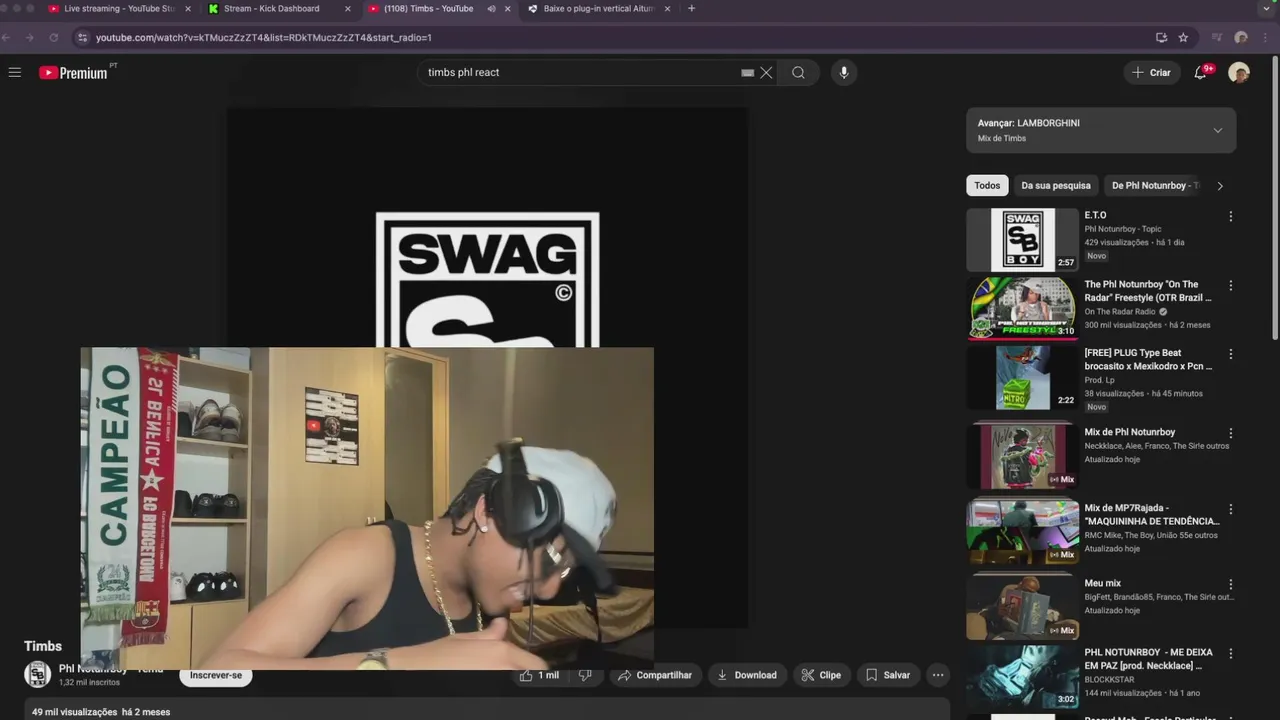1280x720 pixels.
Task: Open the YouTube guide hamburger menu
Action: [x=15, y=72]
